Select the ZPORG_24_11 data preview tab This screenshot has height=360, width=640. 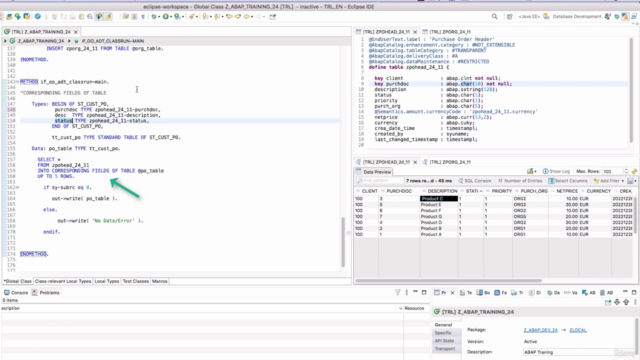tap(447, 162)
